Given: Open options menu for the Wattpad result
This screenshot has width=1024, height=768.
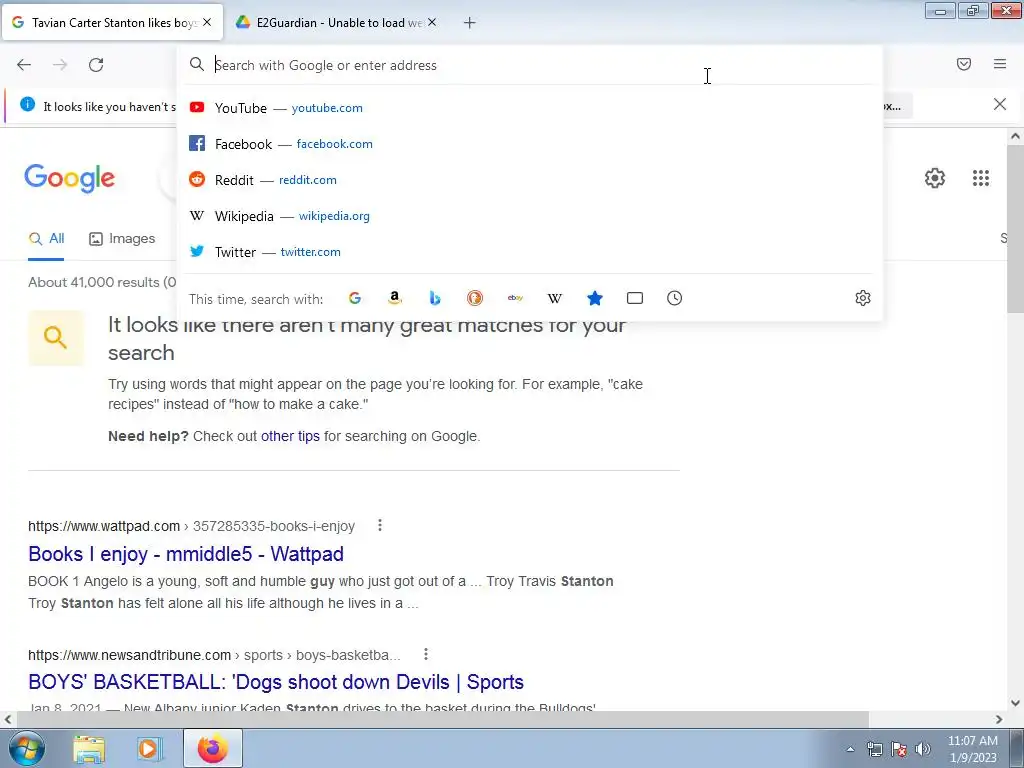Looking at the screenshot, I should tap(380, 526).
